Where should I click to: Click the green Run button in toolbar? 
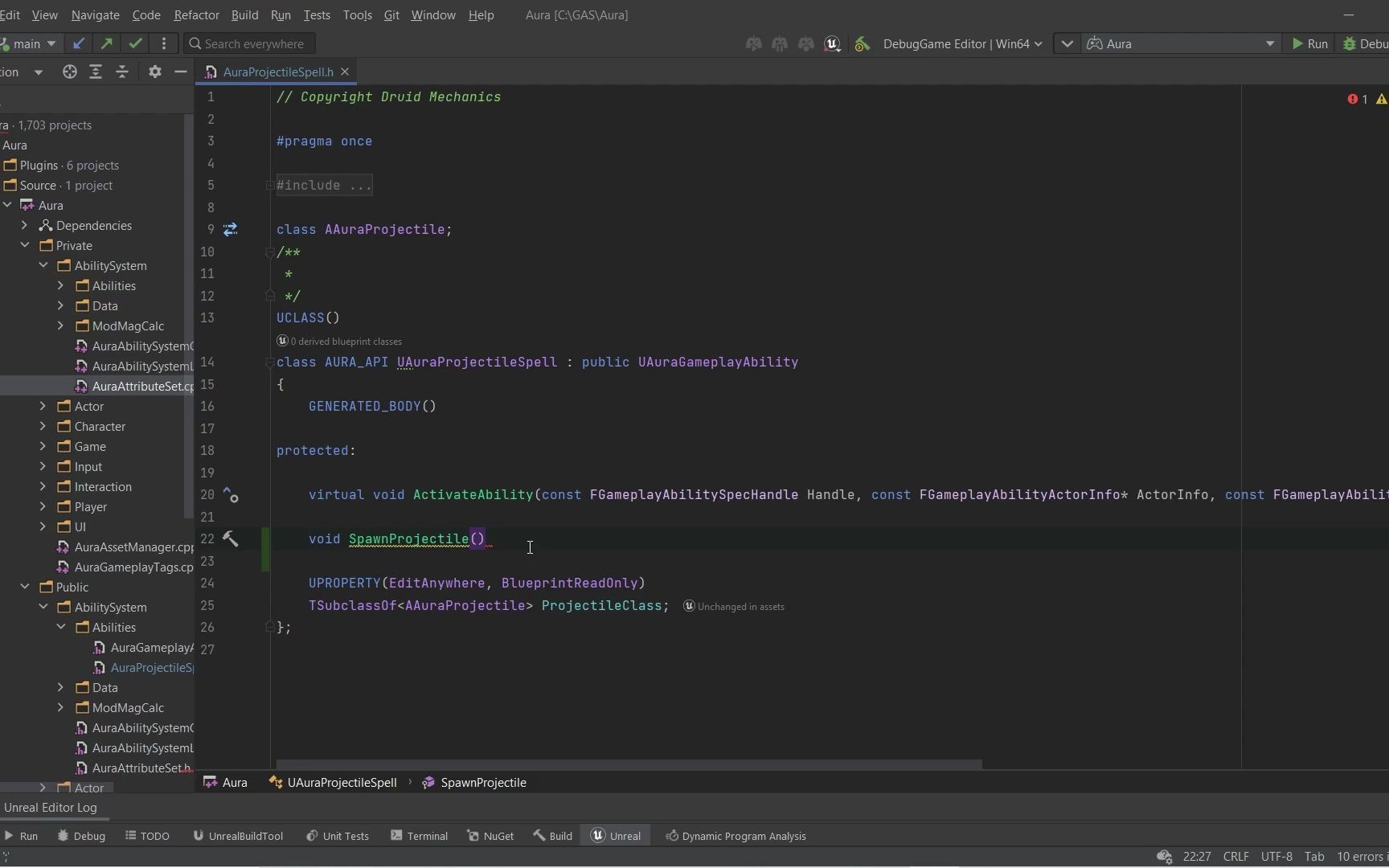tap(1309, 43)
